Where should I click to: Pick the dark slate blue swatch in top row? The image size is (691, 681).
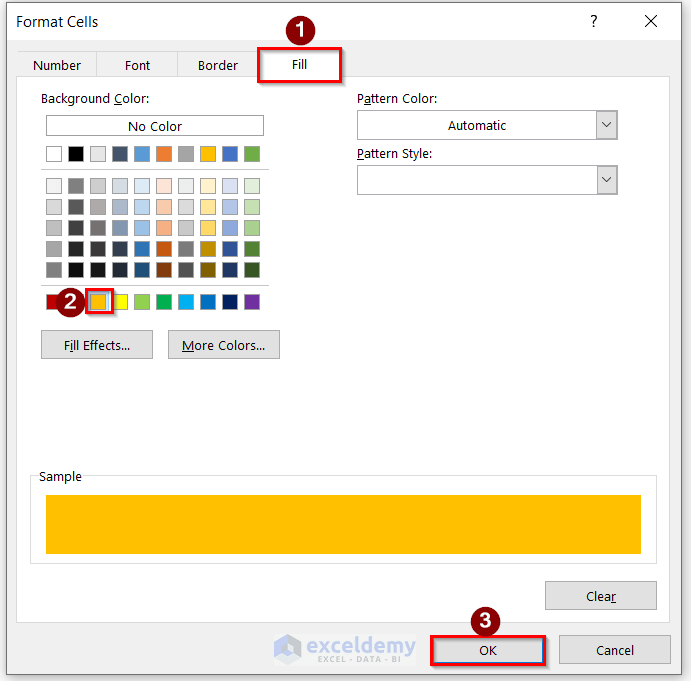pos(120,154)
